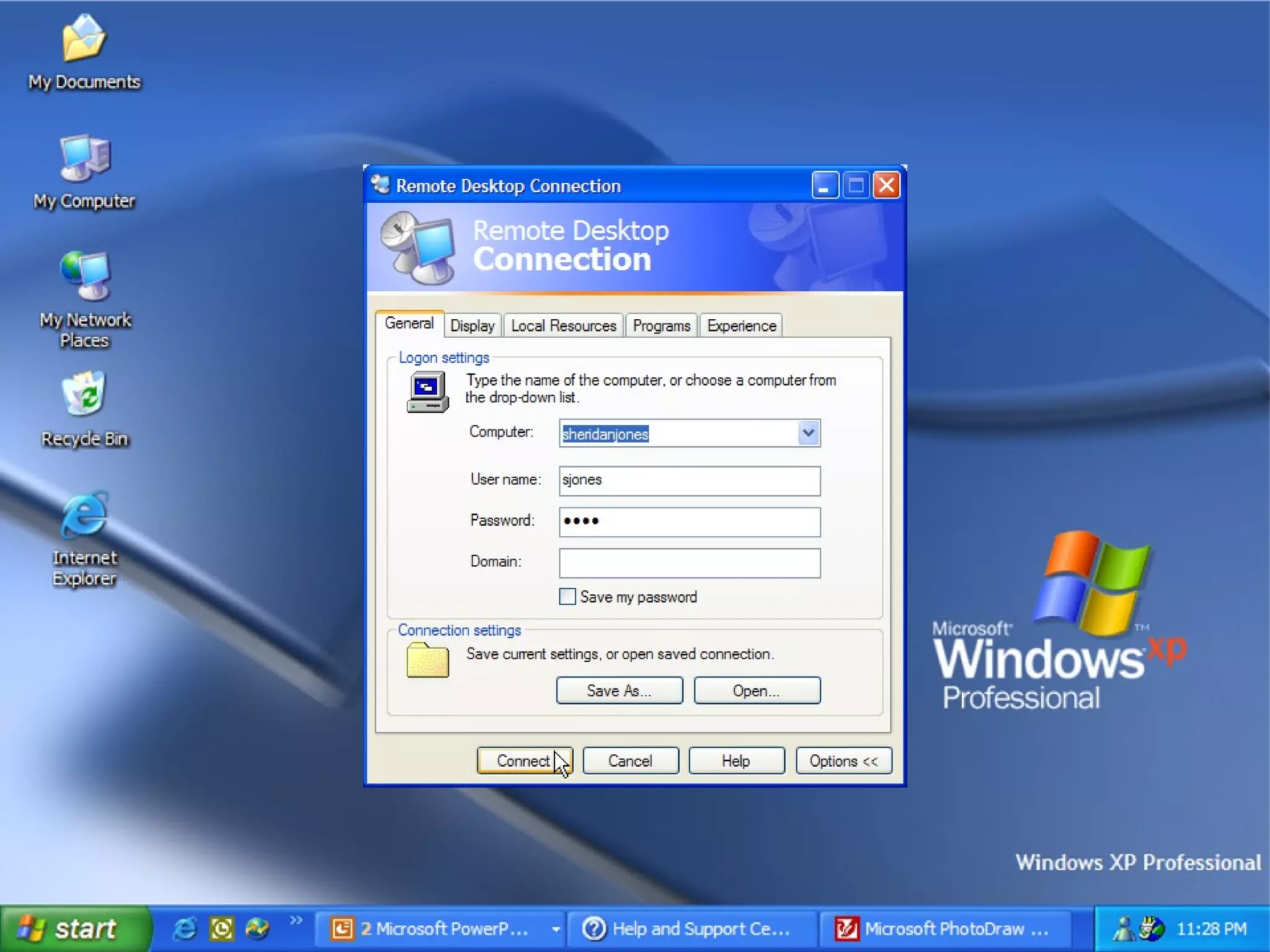Click Internet Explorer quick launch icon

pos(185,928)
